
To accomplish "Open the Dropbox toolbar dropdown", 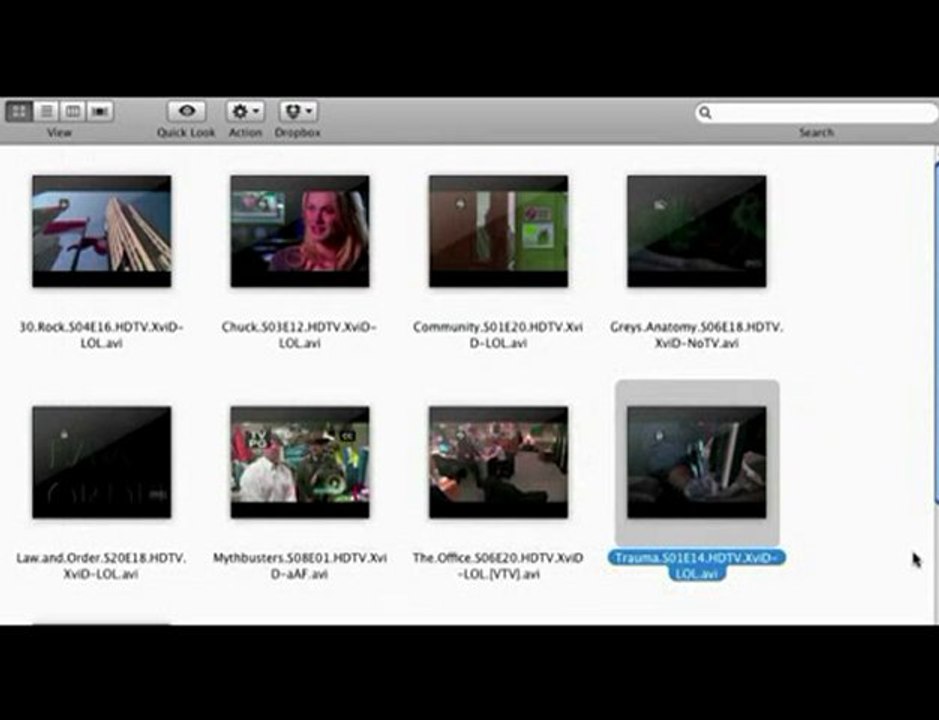I will click(x=298, y=111).
